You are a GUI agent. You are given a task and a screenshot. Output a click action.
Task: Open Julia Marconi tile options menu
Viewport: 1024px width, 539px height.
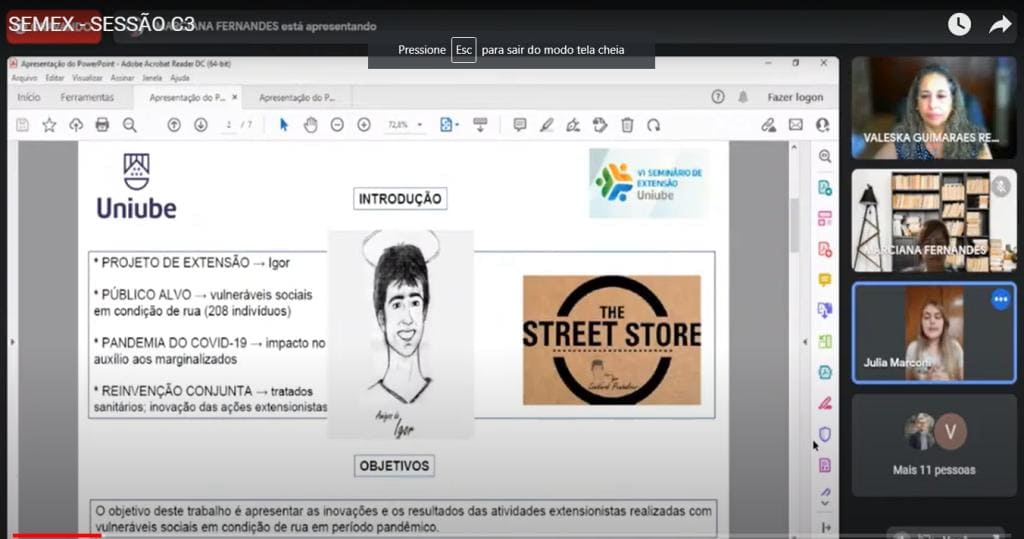tap(1000, 300)
